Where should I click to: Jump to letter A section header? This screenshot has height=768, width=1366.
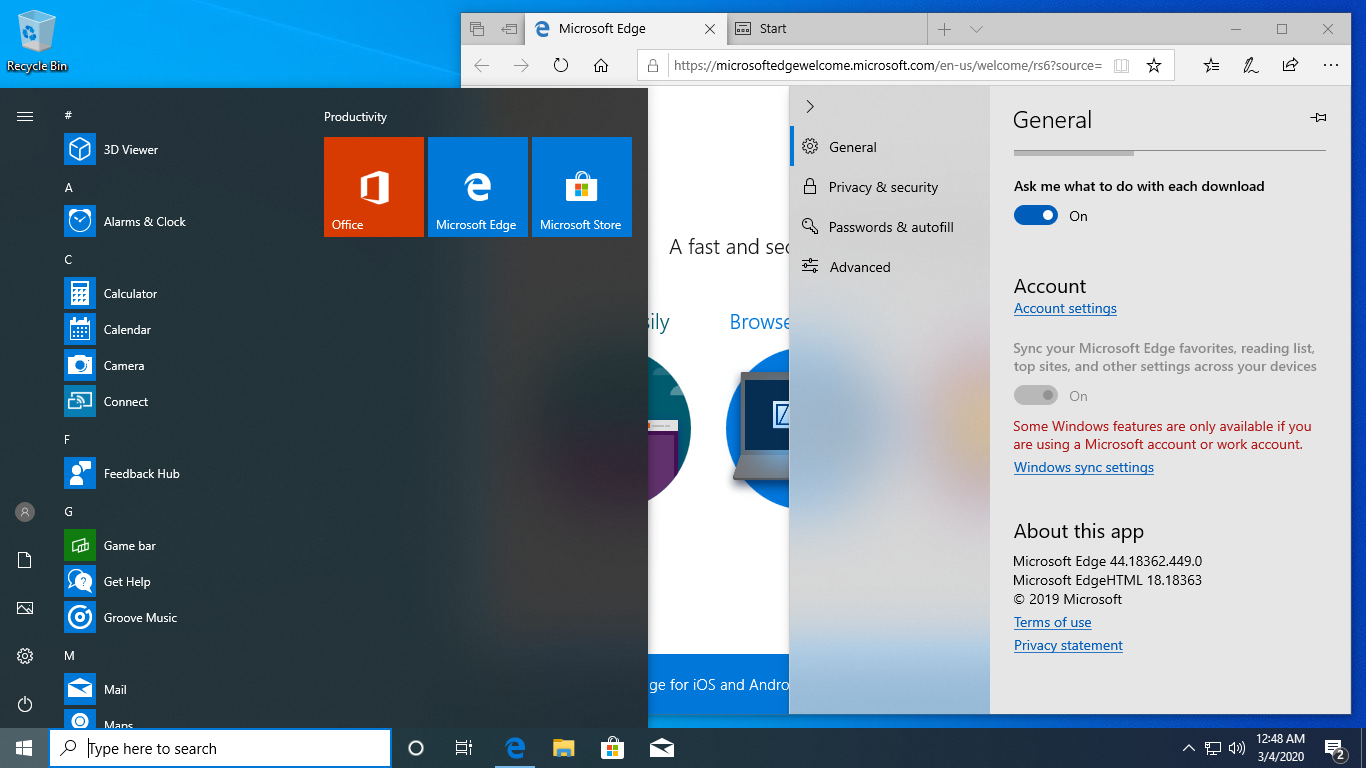(69, 188)
